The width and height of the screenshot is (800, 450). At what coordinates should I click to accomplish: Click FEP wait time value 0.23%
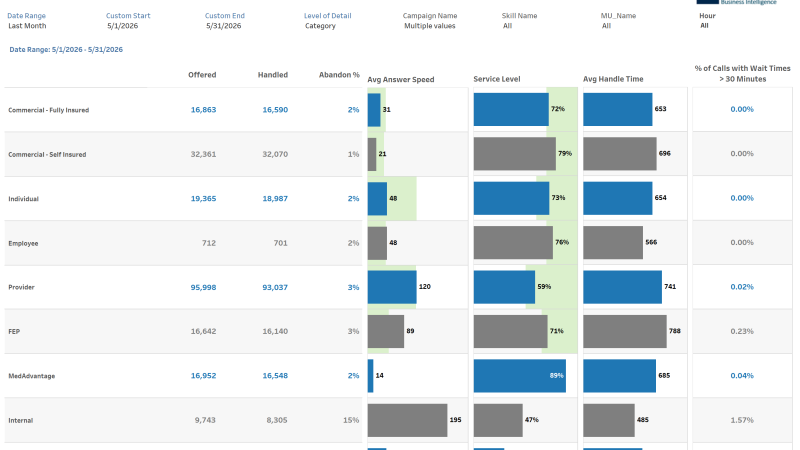coord(742,331)
